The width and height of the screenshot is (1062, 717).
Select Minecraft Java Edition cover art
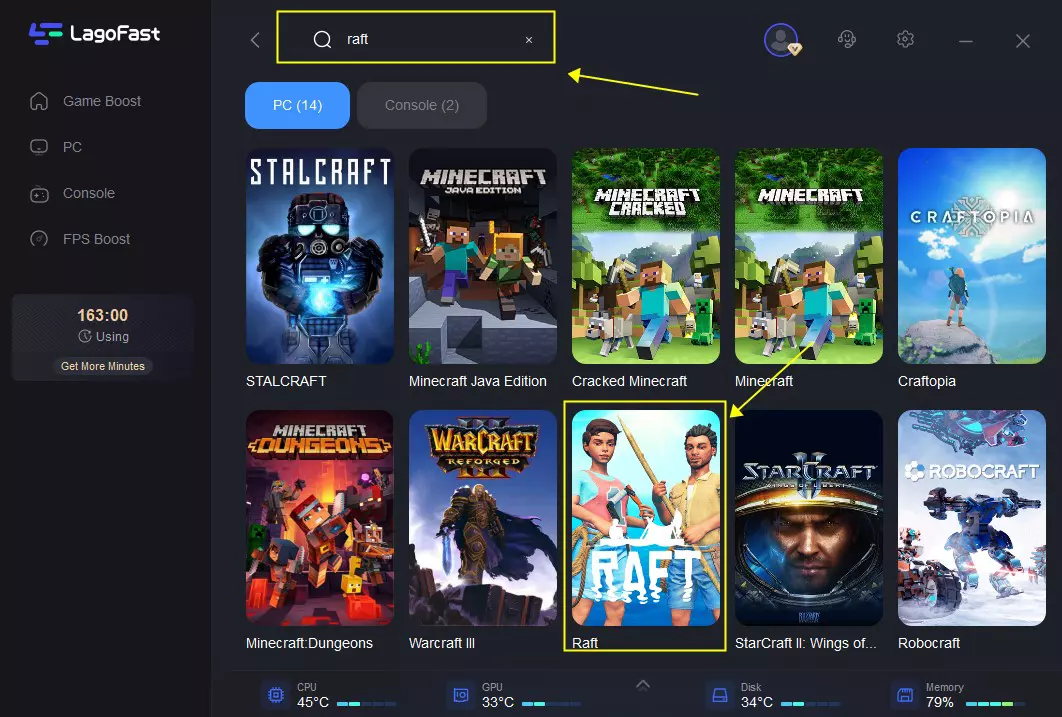pyautogui.click(x=483, y=256)
